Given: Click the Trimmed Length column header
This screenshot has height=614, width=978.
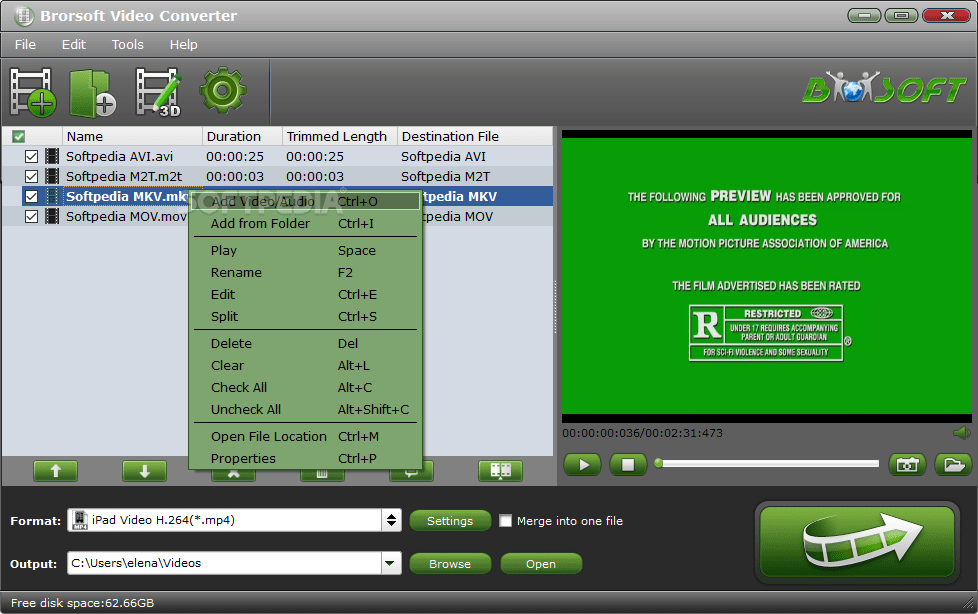Looking at the screenshot, I should (339, 136).
